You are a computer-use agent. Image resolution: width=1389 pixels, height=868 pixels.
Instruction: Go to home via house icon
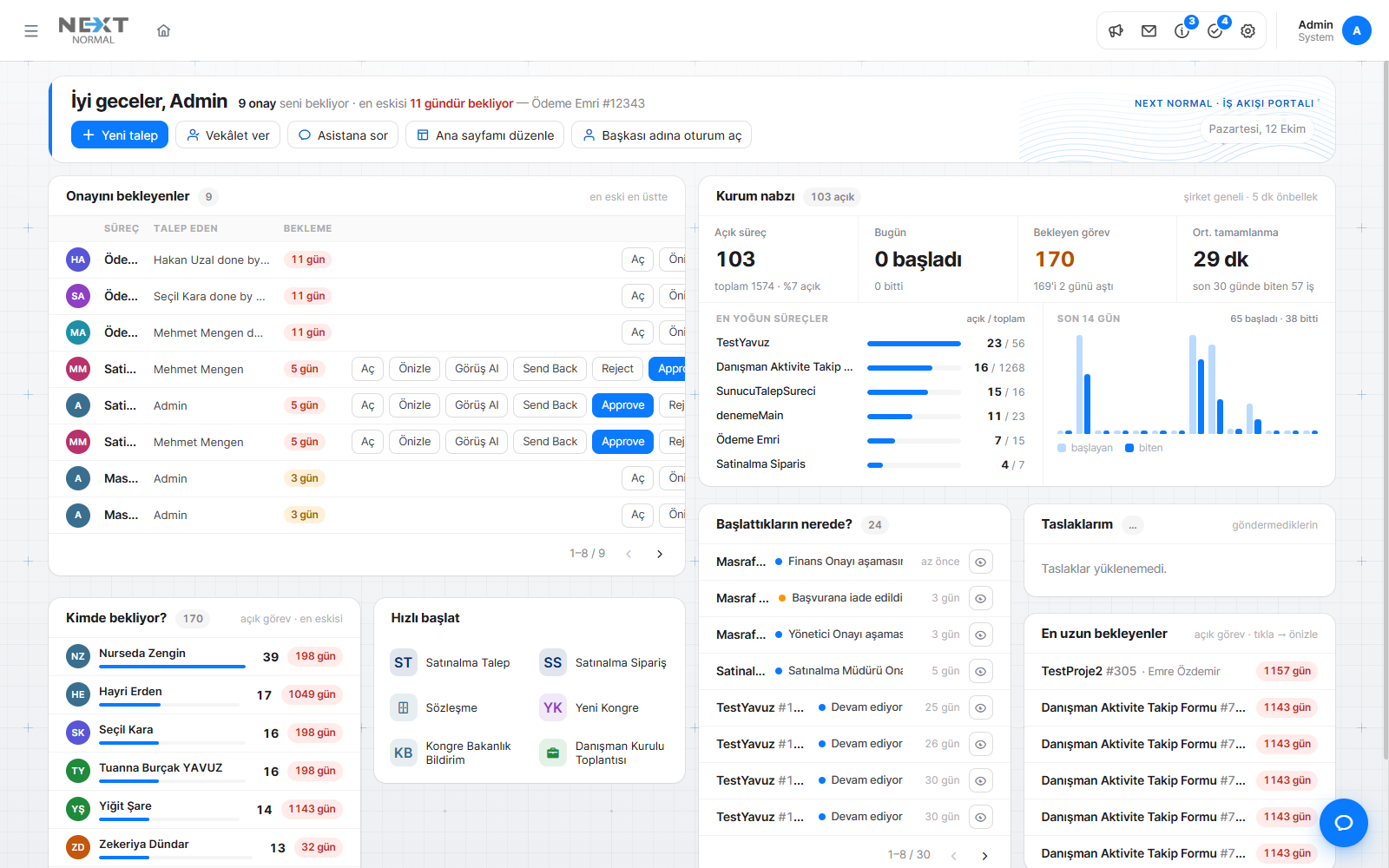163,31
